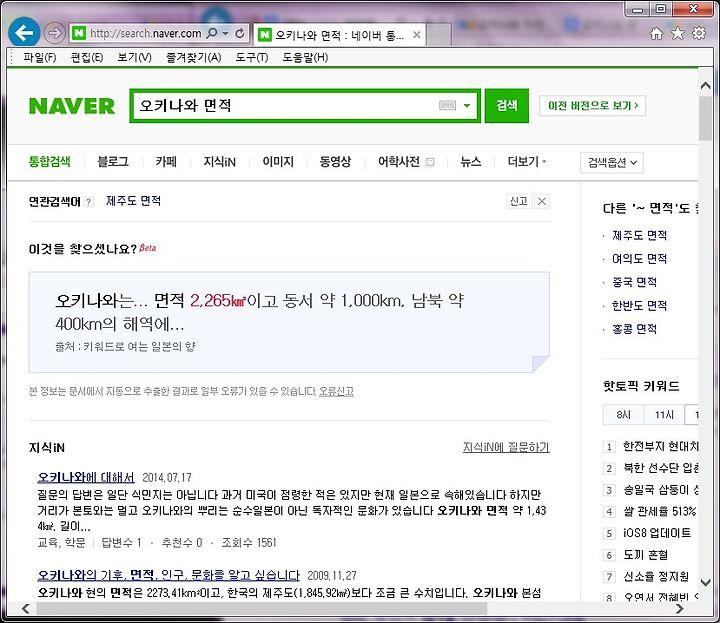The height and width of the screenshot is (623, 720).
Task: Click the Favorites star icon
Action: point(678,33)
